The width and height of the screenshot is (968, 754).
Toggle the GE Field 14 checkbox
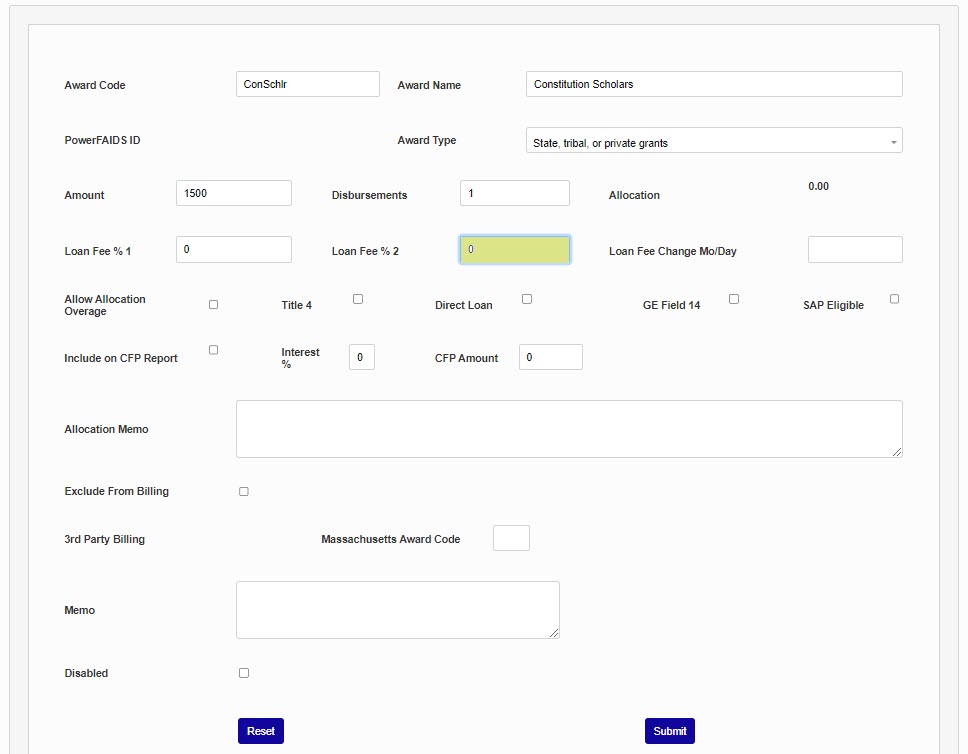[x=734, y=299]
